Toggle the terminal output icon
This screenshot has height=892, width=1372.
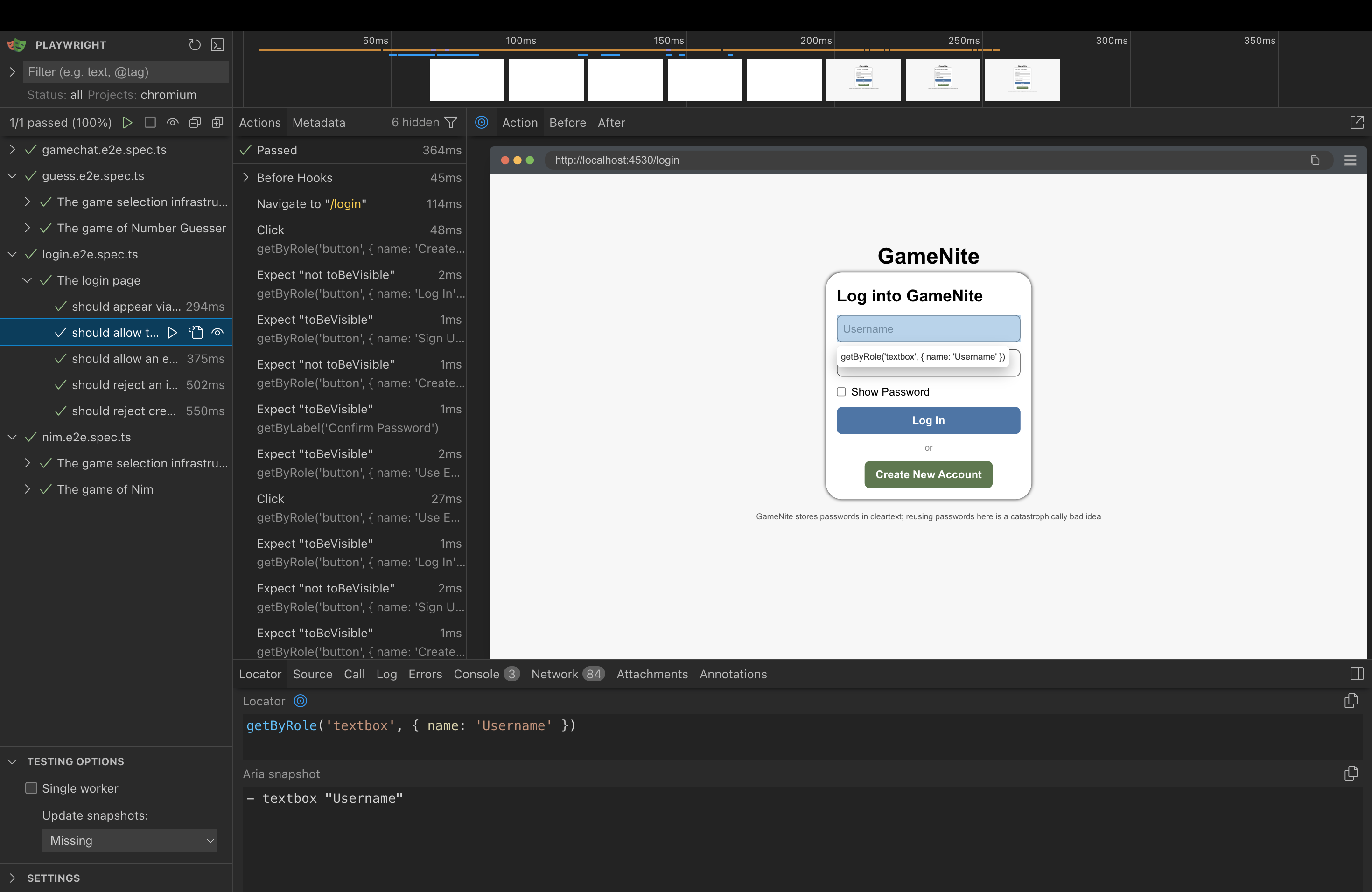click(x=217, y=45)
